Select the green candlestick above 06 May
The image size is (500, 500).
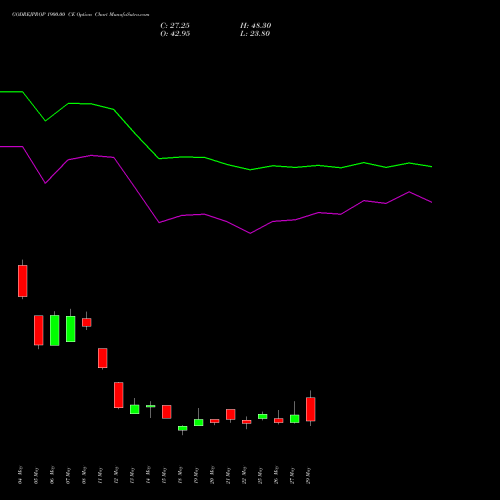point(55,330)
